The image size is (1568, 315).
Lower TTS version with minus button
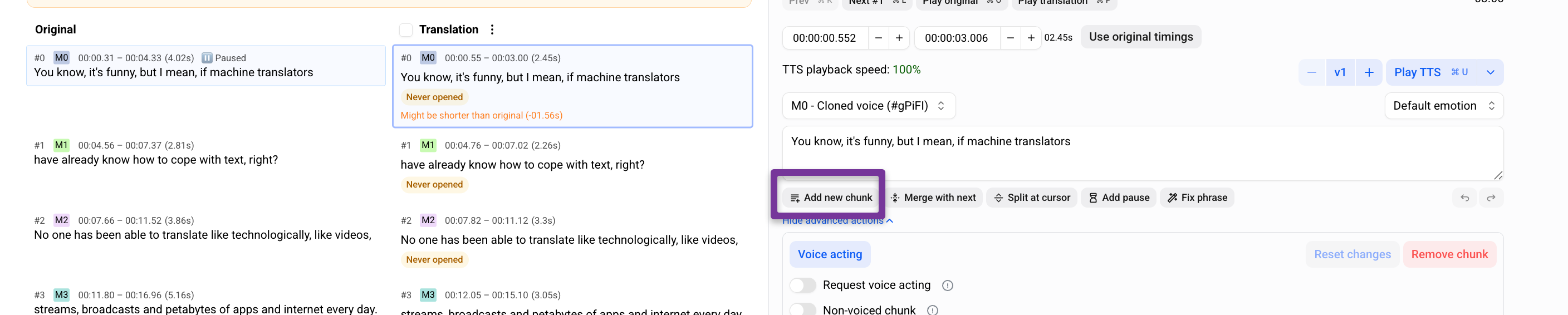pyautogui.click(x=1312, y=72)
